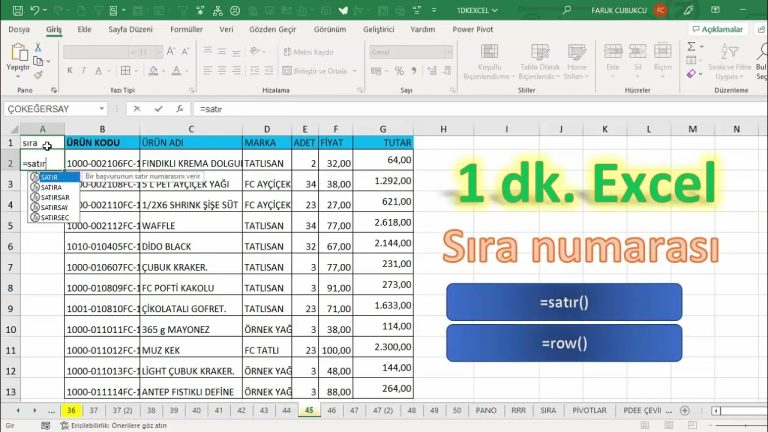Click Erişilebilirlik status bar message
The width and height of the screenshot is (768, 432).
pos(114,426)
